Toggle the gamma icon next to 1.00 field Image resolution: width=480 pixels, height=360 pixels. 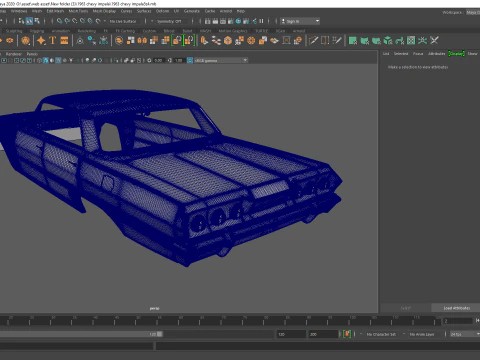point(170,60)
